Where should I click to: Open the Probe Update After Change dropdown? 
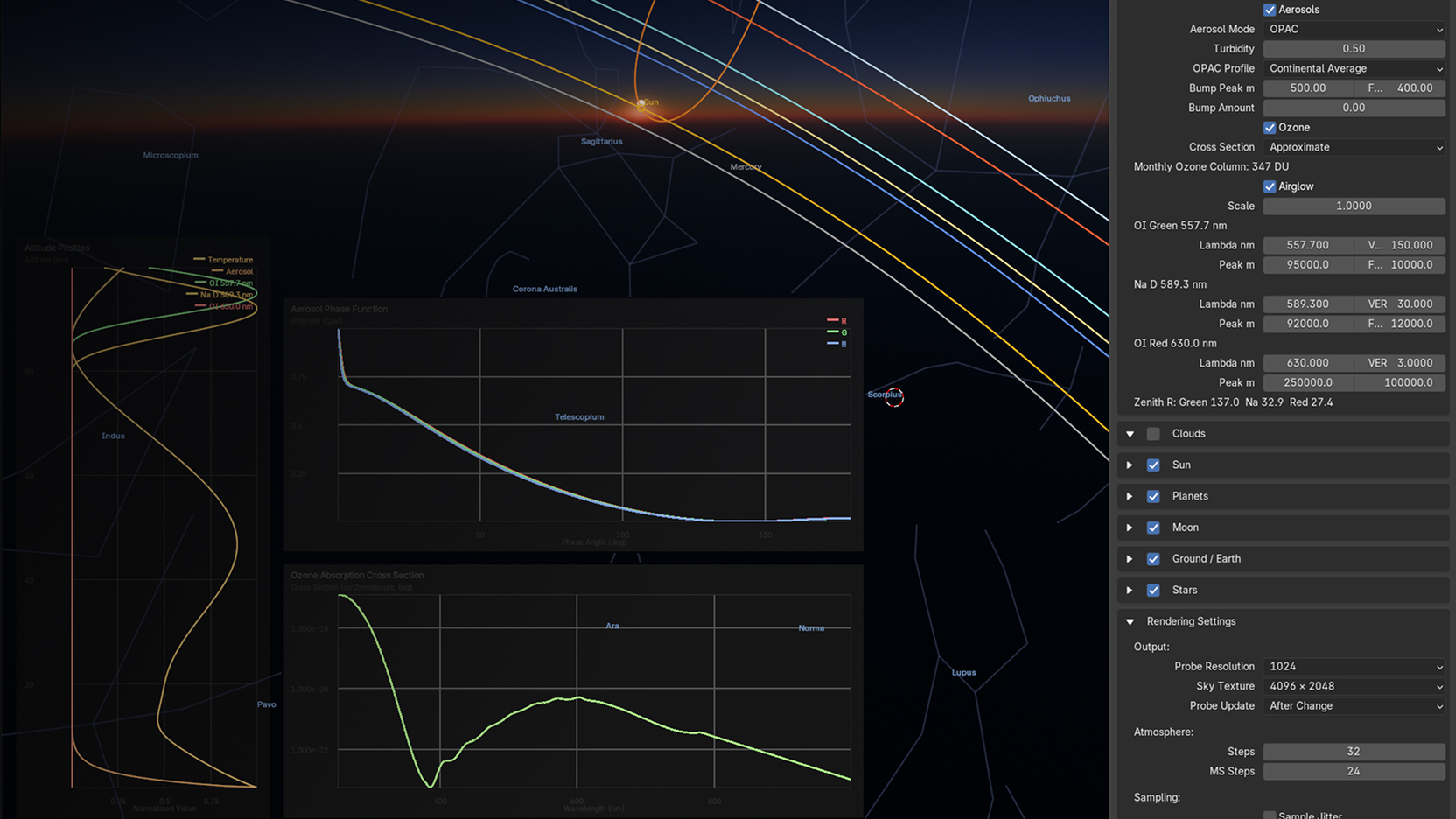[1354, 706]
